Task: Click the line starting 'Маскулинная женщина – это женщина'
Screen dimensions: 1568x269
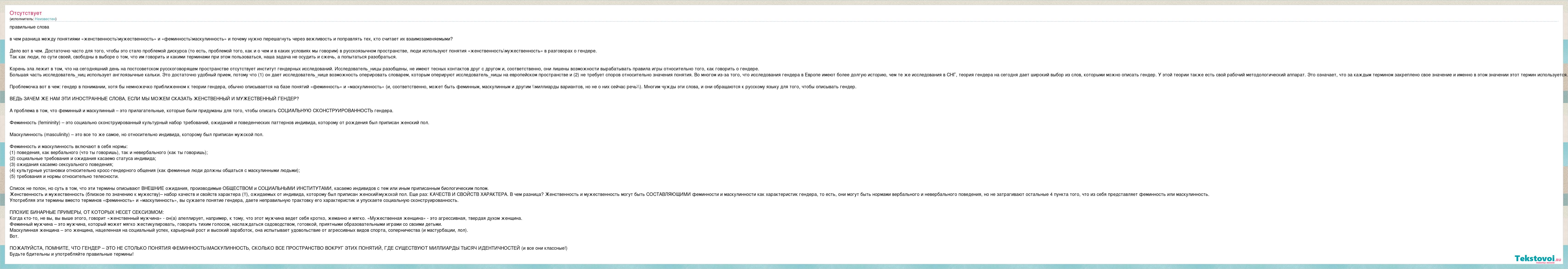Action: (x=239, y=230)
